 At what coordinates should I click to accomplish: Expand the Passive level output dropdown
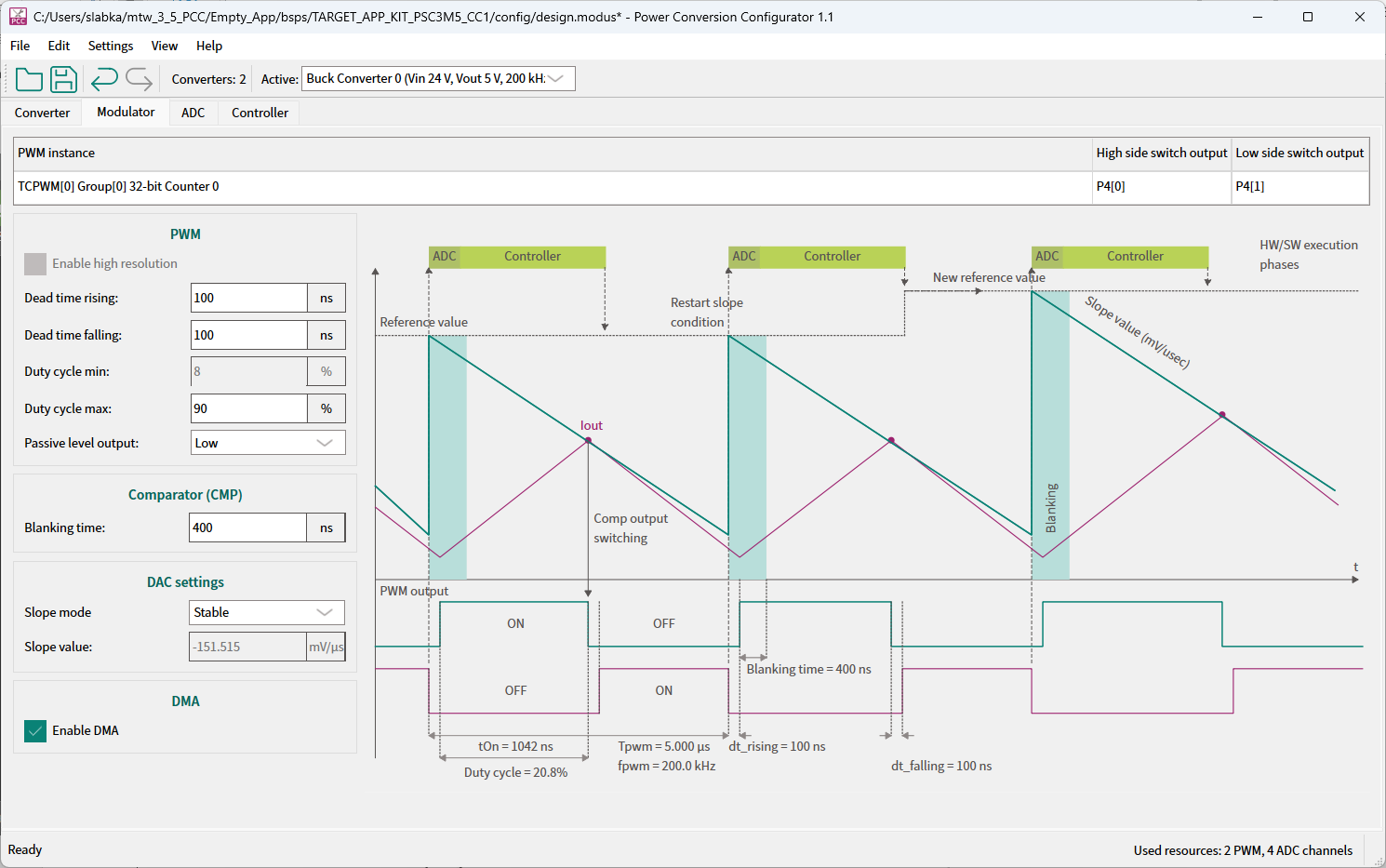(x=268, y=443)
